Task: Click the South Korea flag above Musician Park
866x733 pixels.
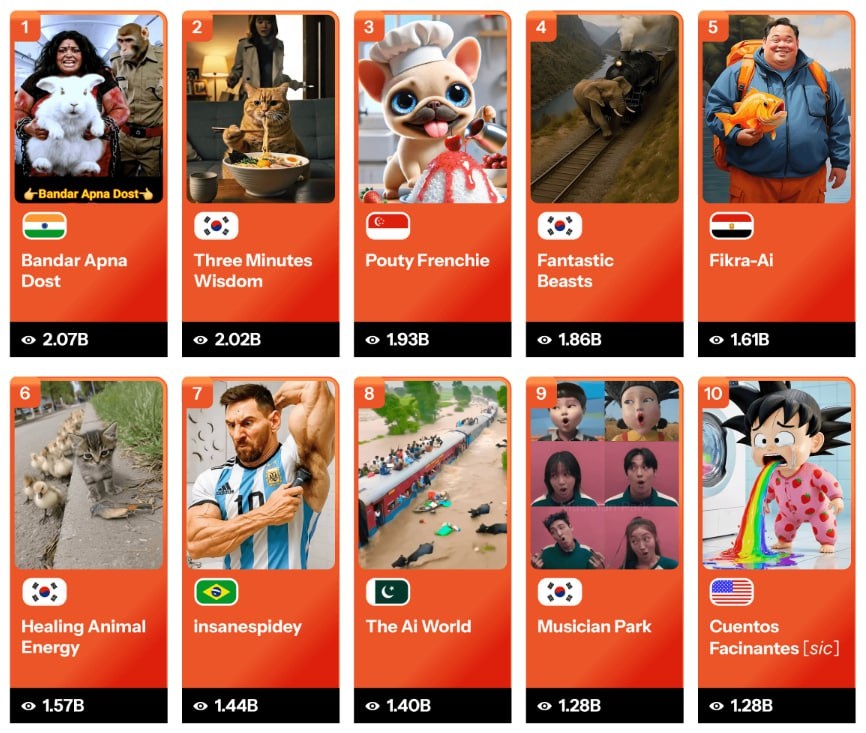Action: tap(560, 592)
